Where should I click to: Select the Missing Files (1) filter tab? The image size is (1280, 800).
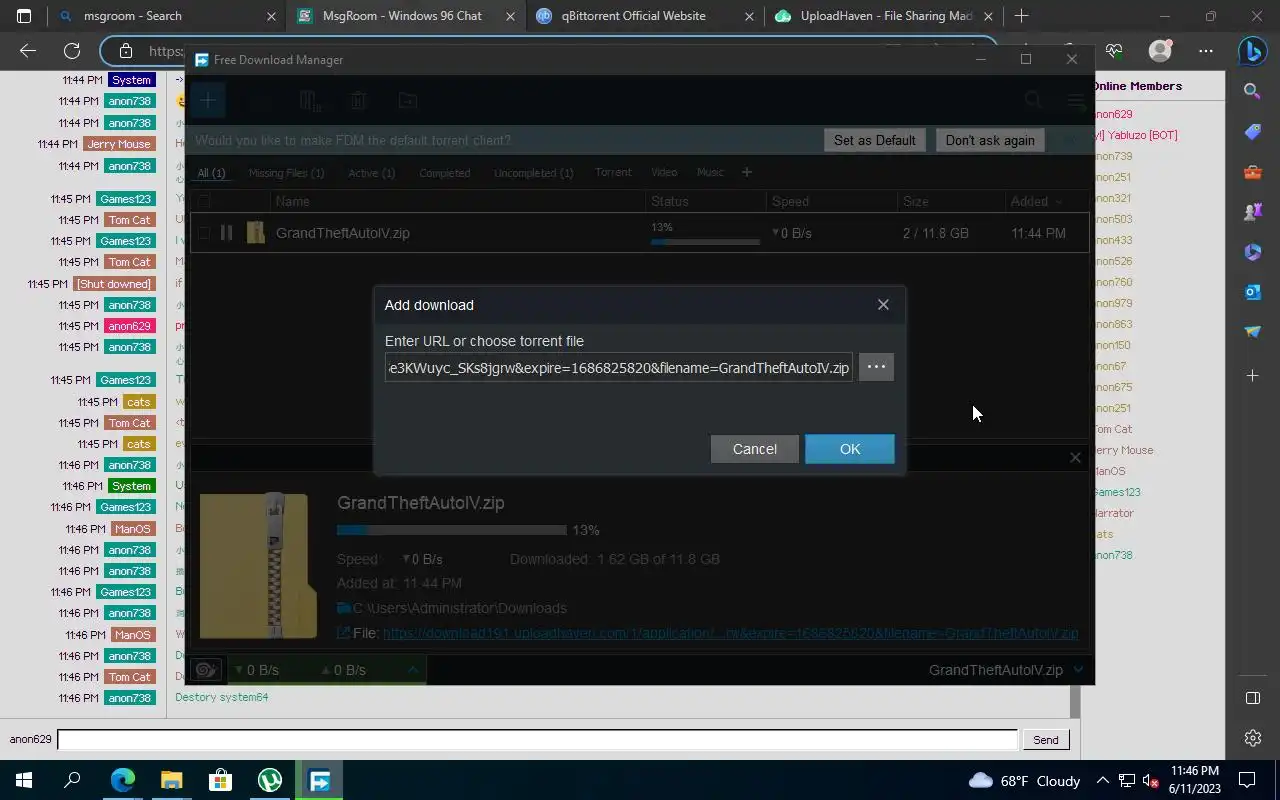(286, 173)
